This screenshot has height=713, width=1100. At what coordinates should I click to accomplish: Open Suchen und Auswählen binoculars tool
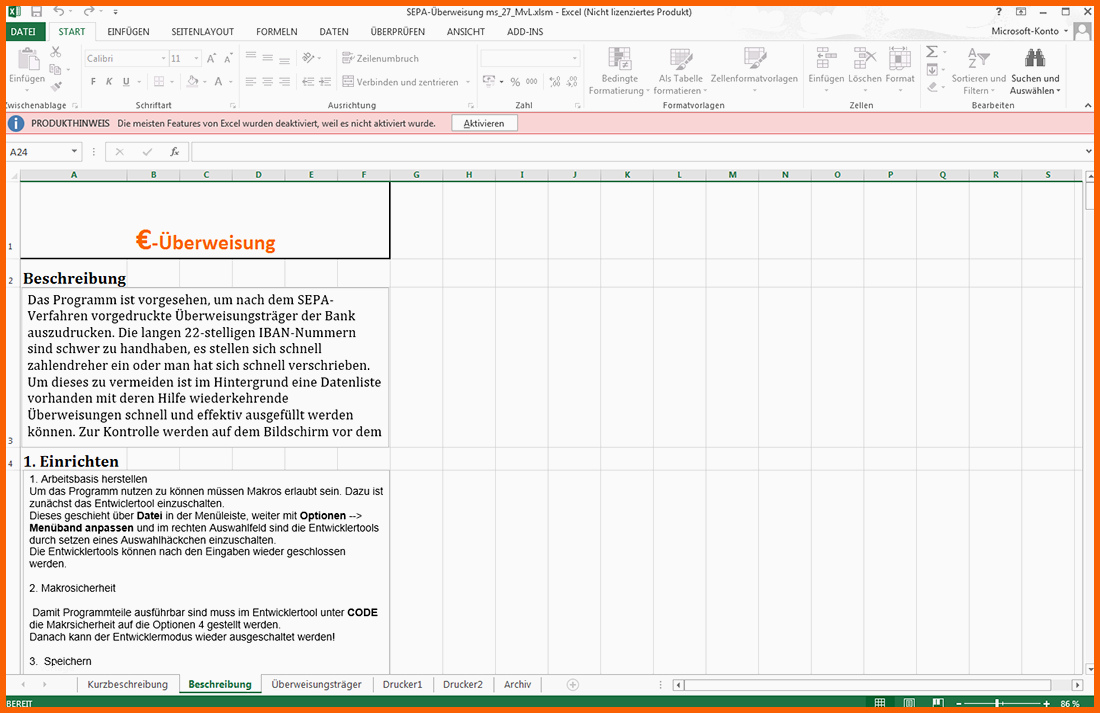[x=1034, y=58]
